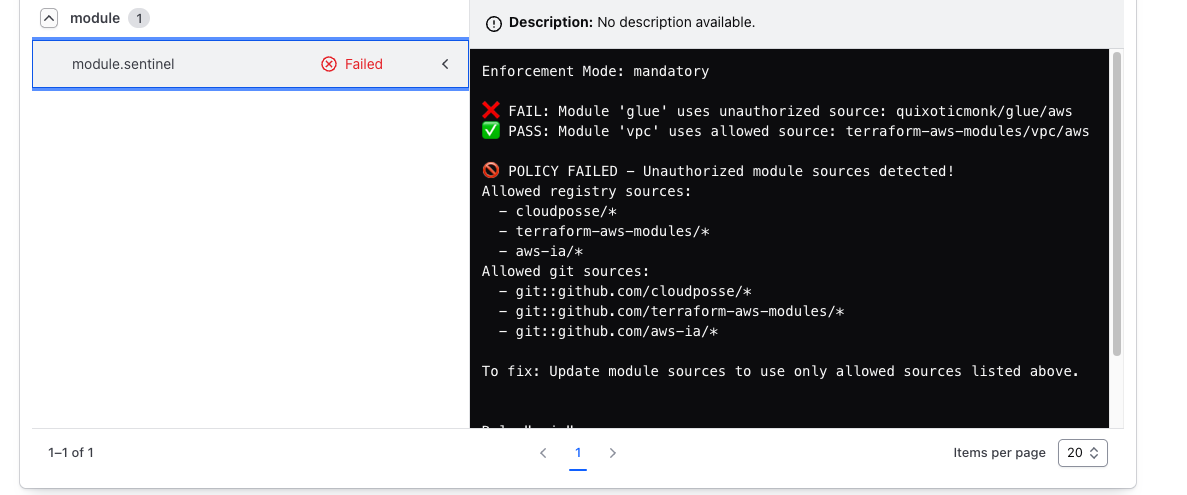Click the Description info icon
This screenshot has height=495, width=1187.
pyautogui.click(x=494, y=23)
